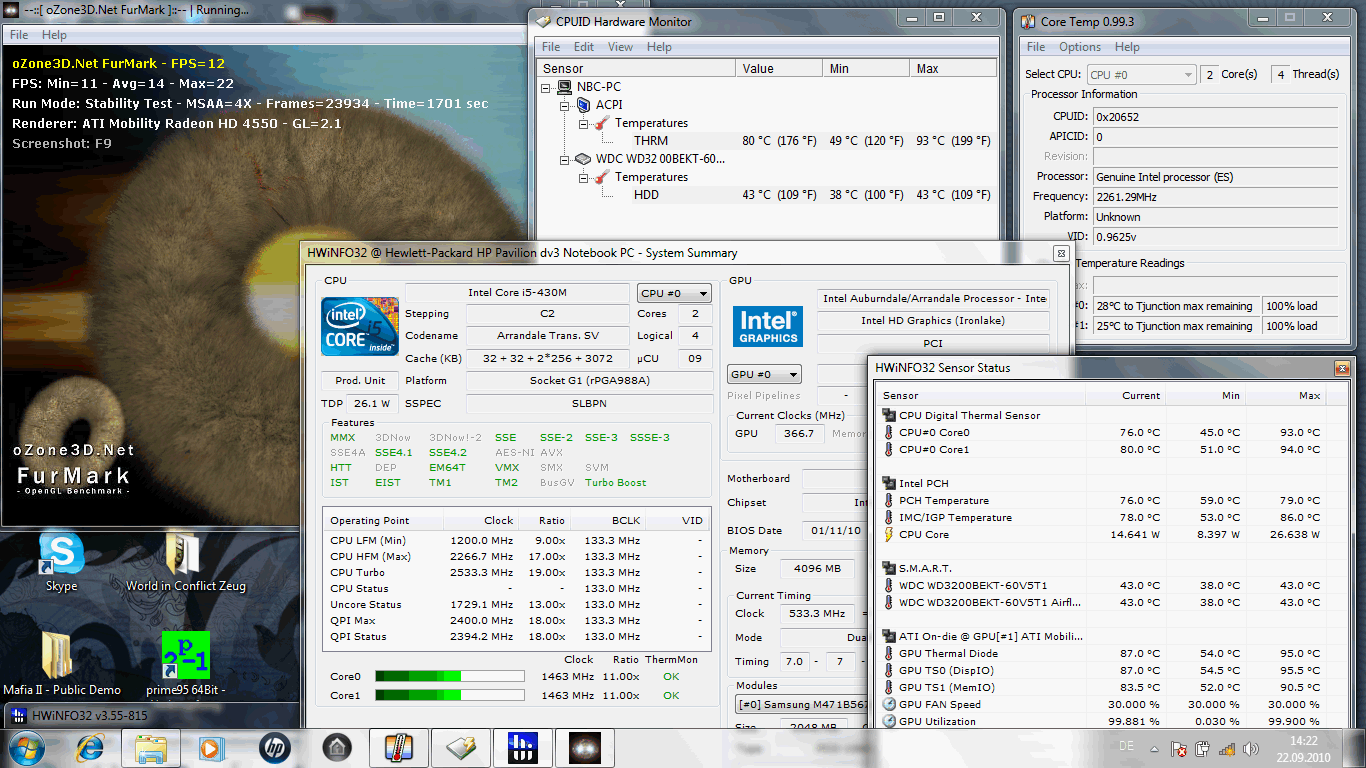Click the Current column header in Sensor Status
The image size is (1366, 768).
click(1126, 395)
